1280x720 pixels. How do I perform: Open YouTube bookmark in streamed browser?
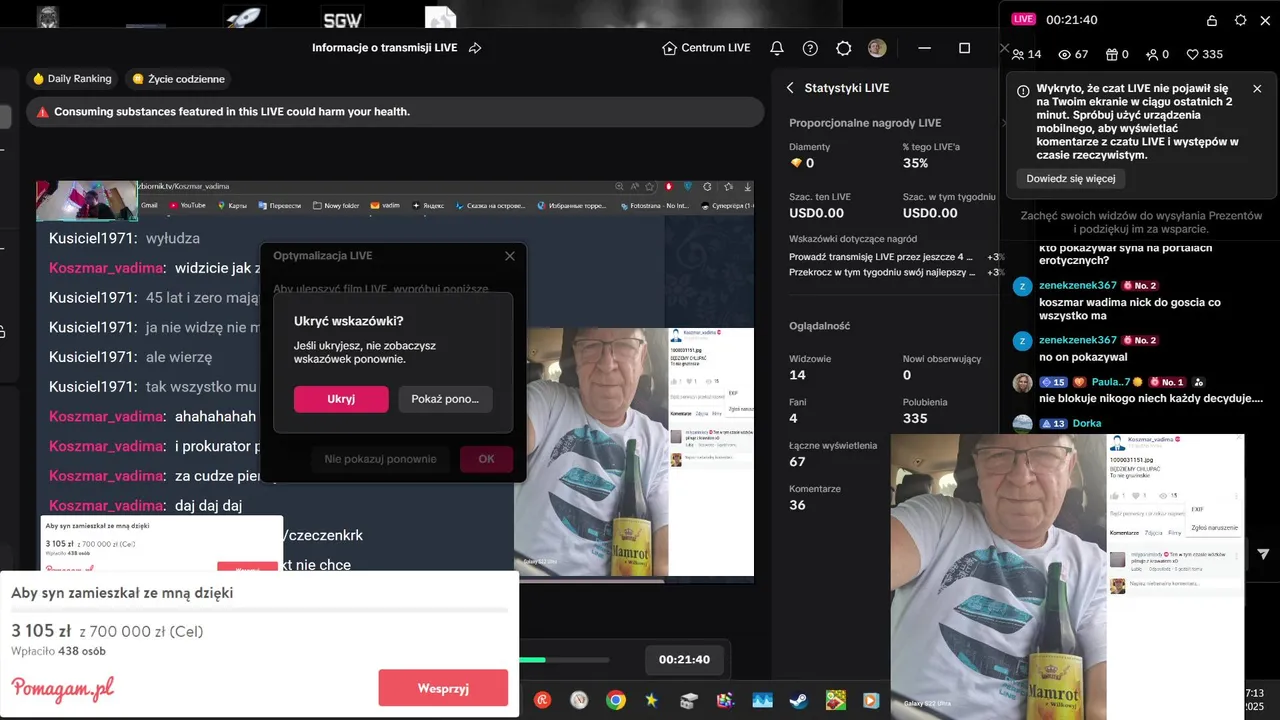tap(187, 205)
